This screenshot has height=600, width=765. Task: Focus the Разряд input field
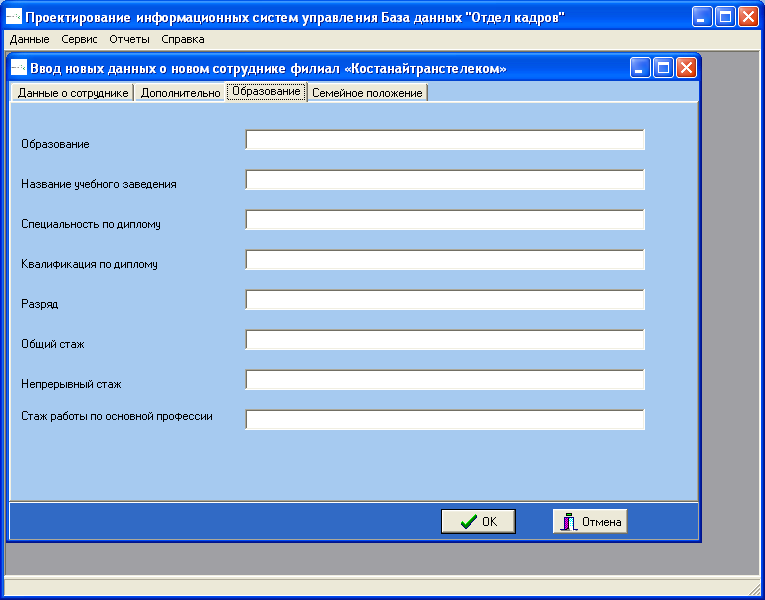(445, 300)
